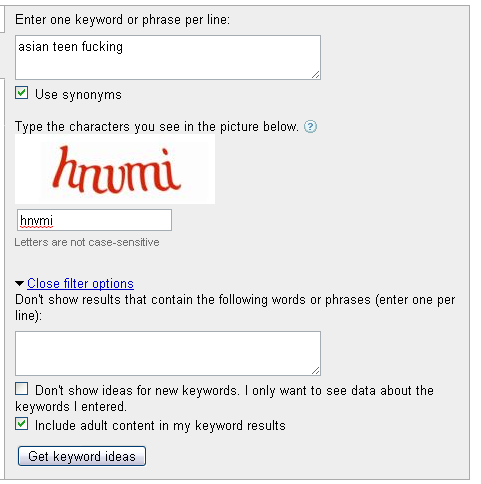Click inside the CAPTCHA characters input field

(94, 220)
